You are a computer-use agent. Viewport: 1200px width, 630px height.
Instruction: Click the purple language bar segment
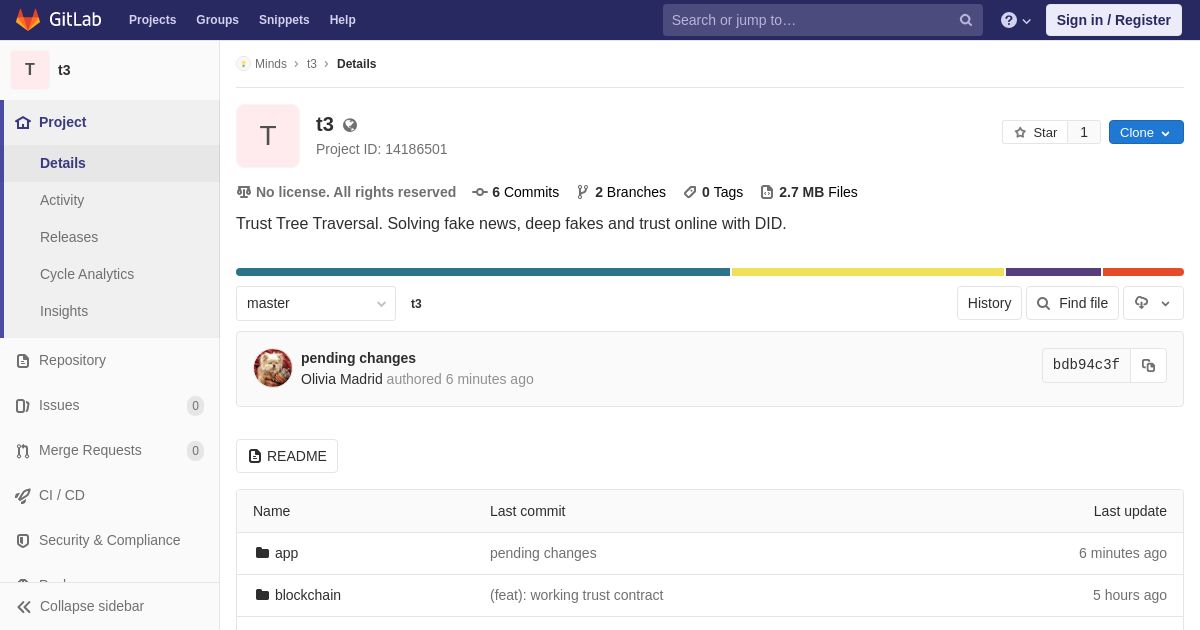pyautogui.click(x=1053, y=272)
